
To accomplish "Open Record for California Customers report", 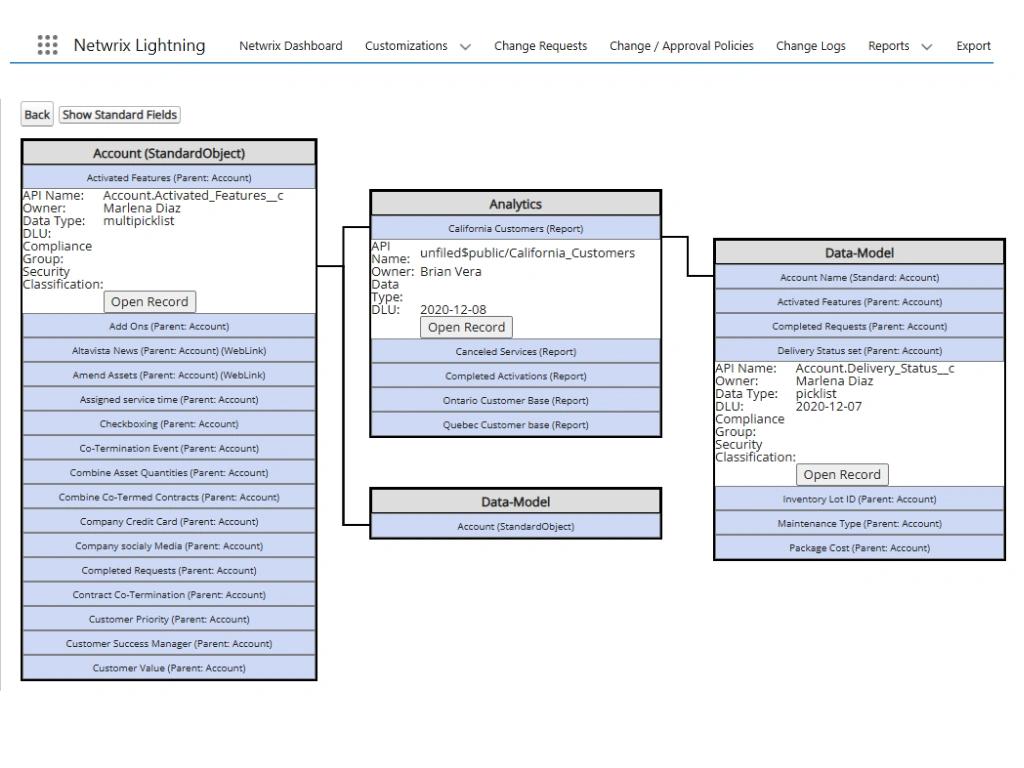I will coord(465,327).
